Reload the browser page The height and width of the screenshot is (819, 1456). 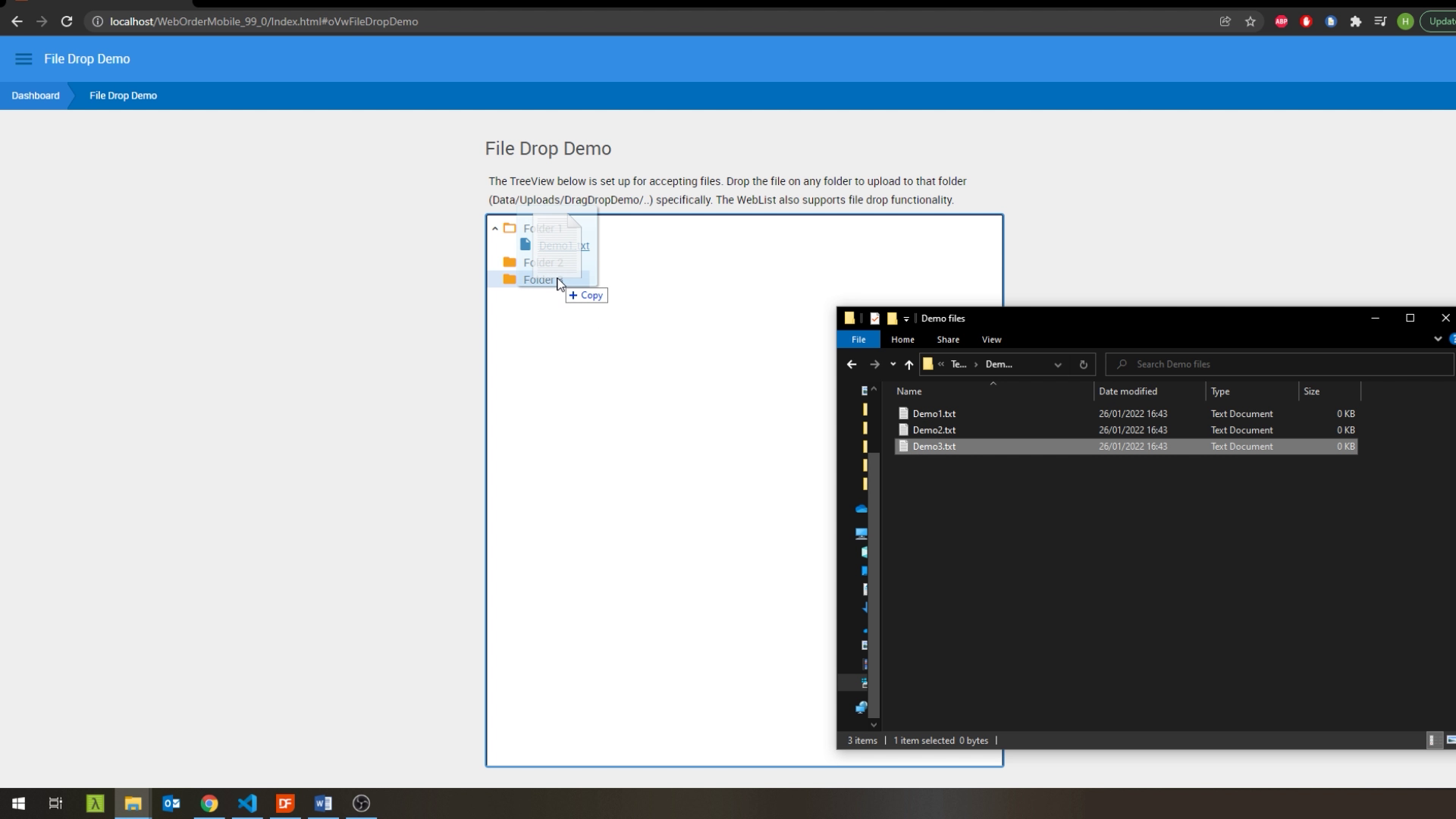[x=67, y=21]
